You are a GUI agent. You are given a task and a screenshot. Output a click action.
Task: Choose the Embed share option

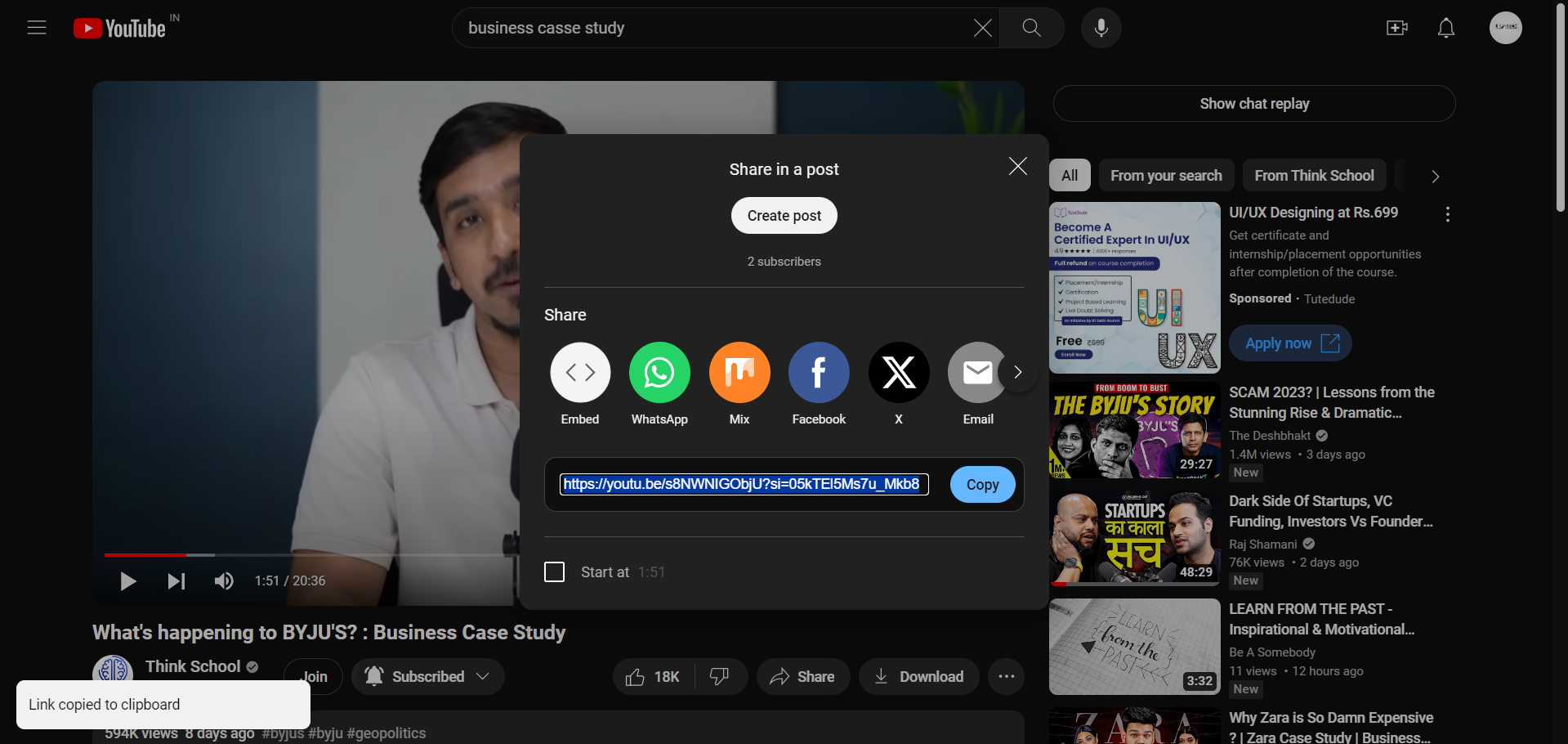(580, 372)
